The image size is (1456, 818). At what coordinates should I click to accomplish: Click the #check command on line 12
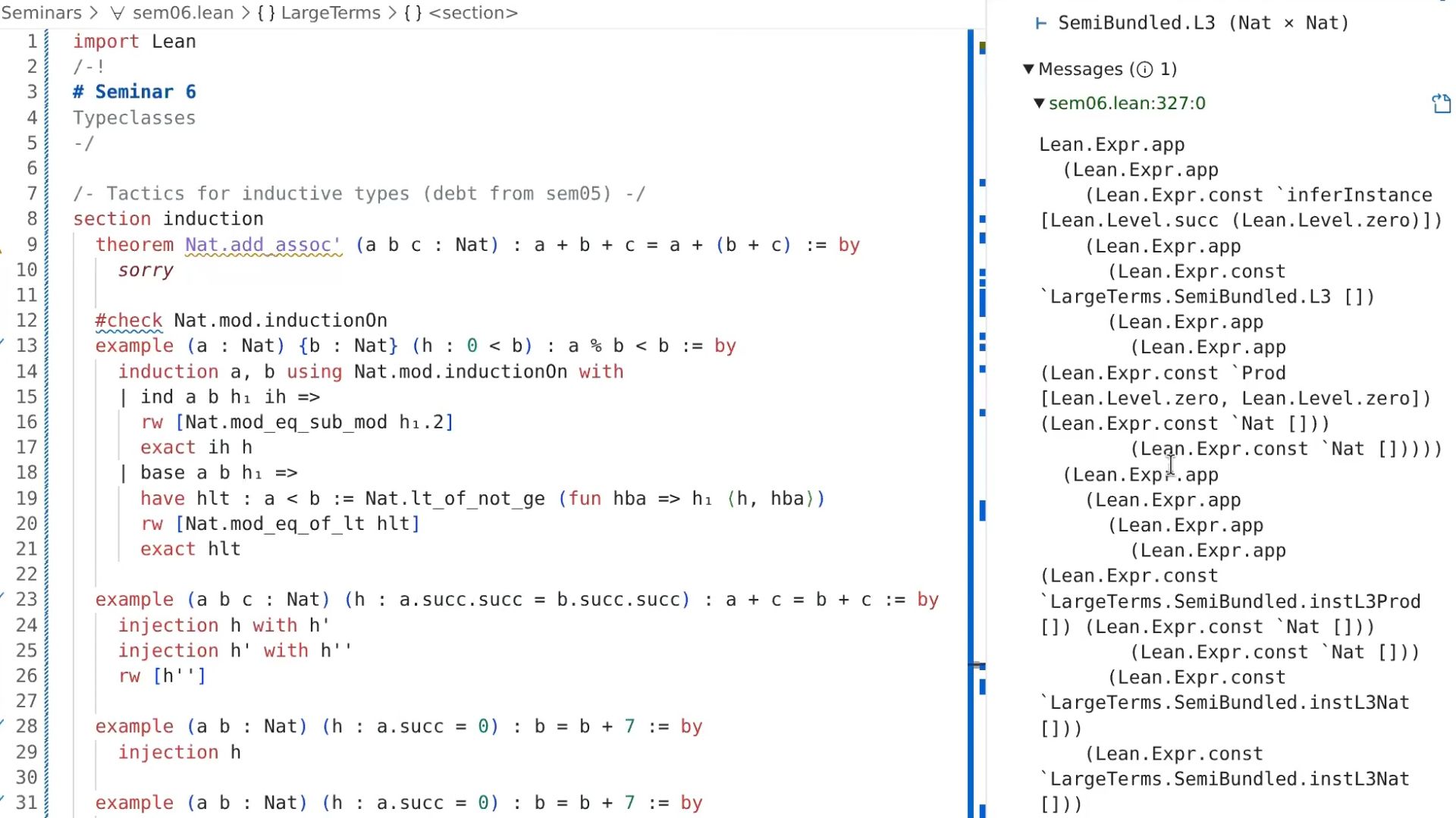(x=129, y=321)
